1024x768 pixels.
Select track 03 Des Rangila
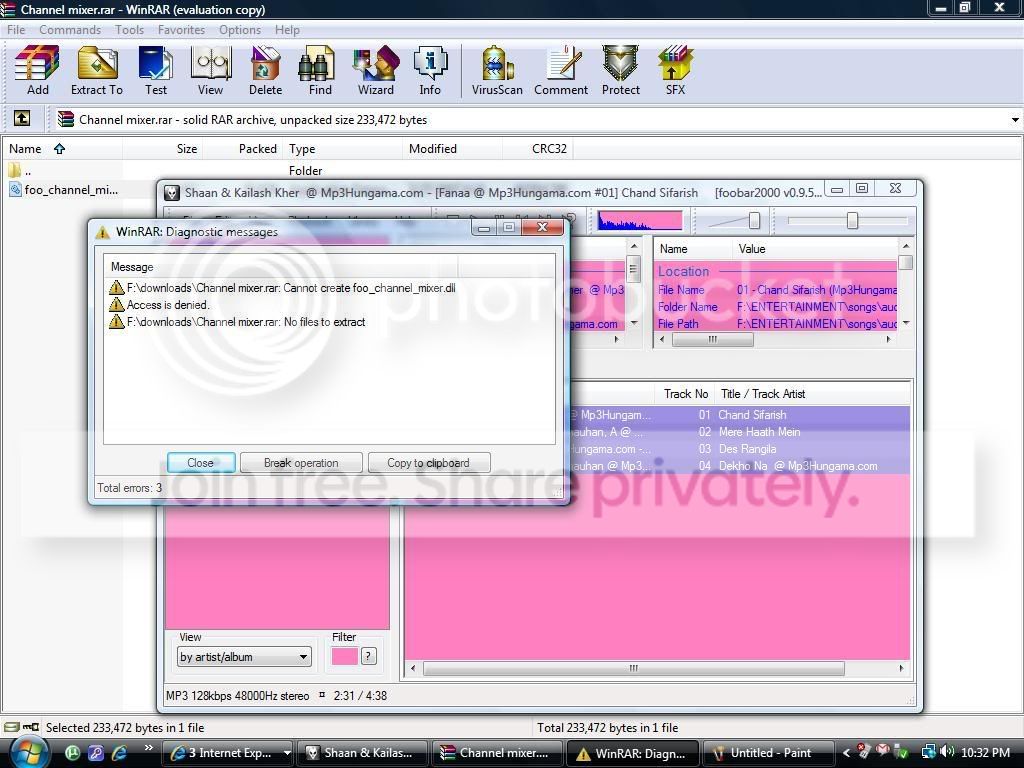[741, 449]
